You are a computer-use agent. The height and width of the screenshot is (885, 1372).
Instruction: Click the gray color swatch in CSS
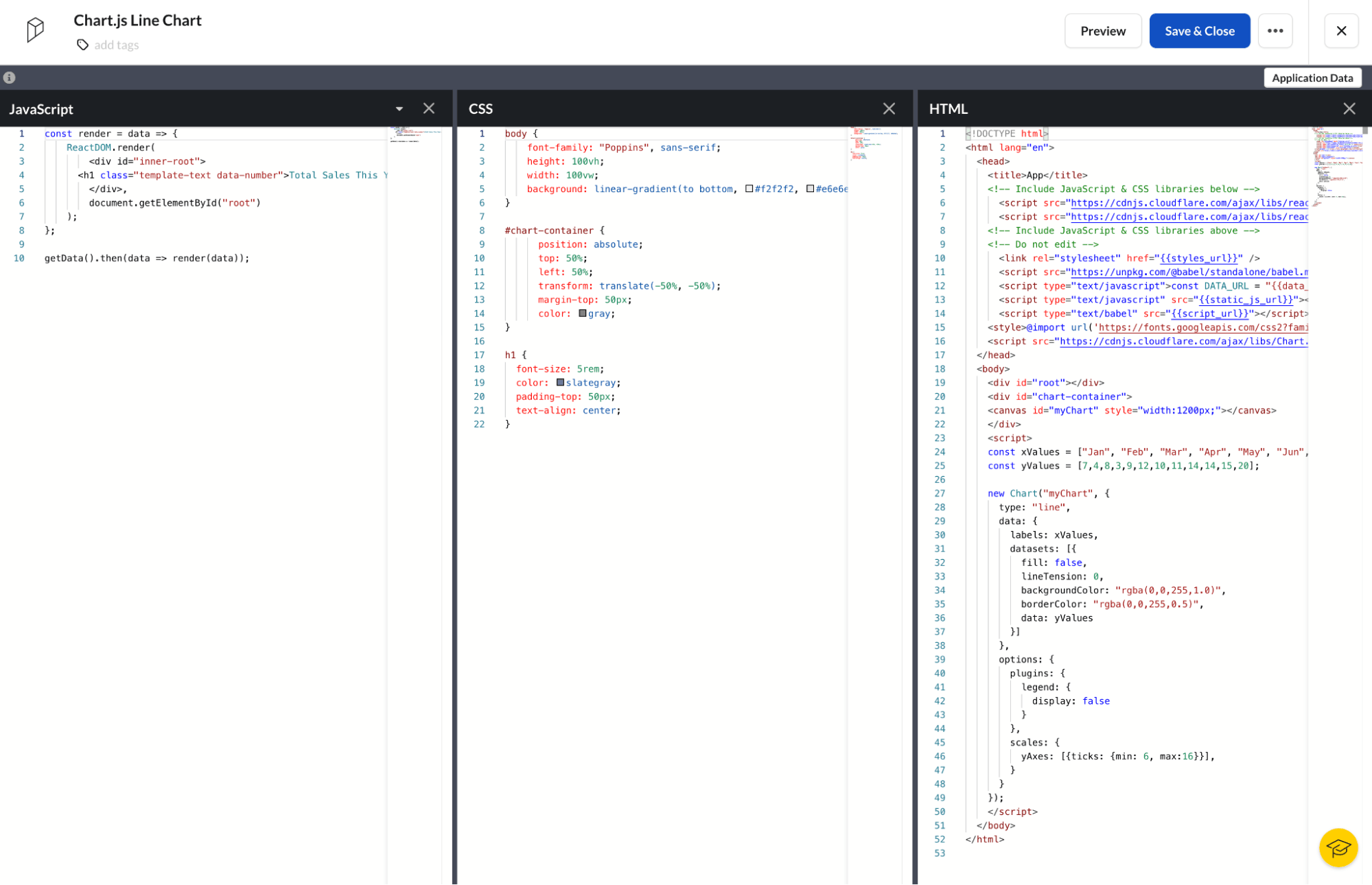click(x=583, y=314)
